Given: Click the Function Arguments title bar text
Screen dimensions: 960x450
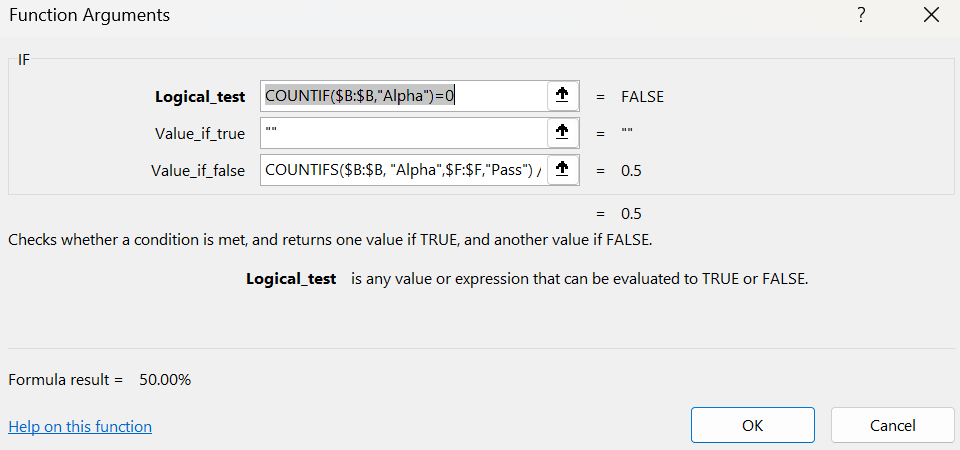Looking at the screenshot, I should coord(89,15).
